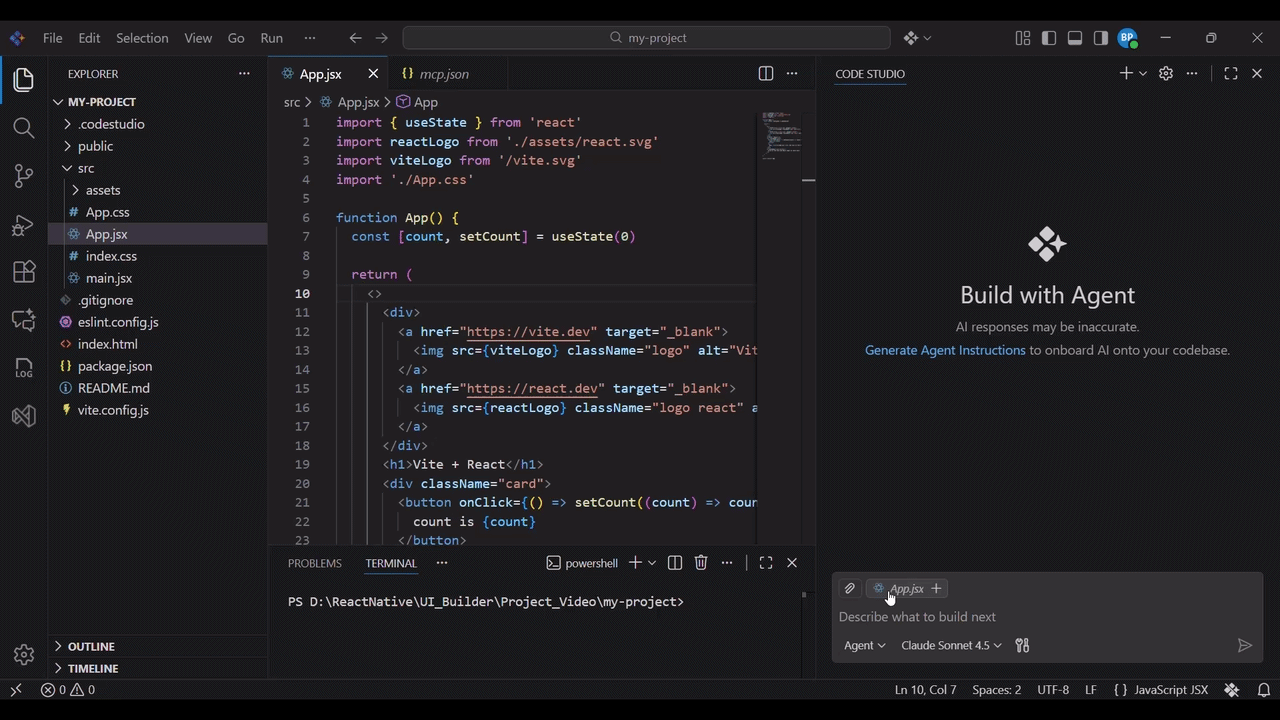Open the Extensions view
The image size is (1280, 720).
click(x=24, y=271)
